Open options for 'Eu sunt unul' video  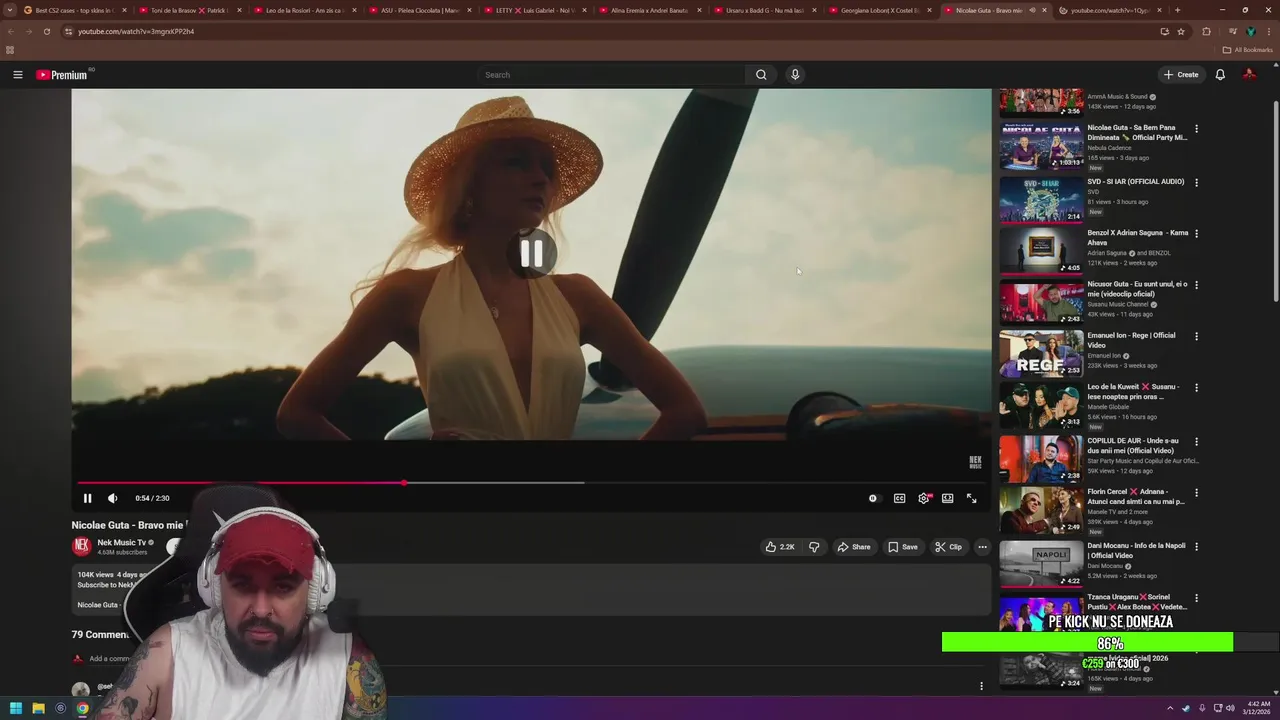click(1196, 285)
